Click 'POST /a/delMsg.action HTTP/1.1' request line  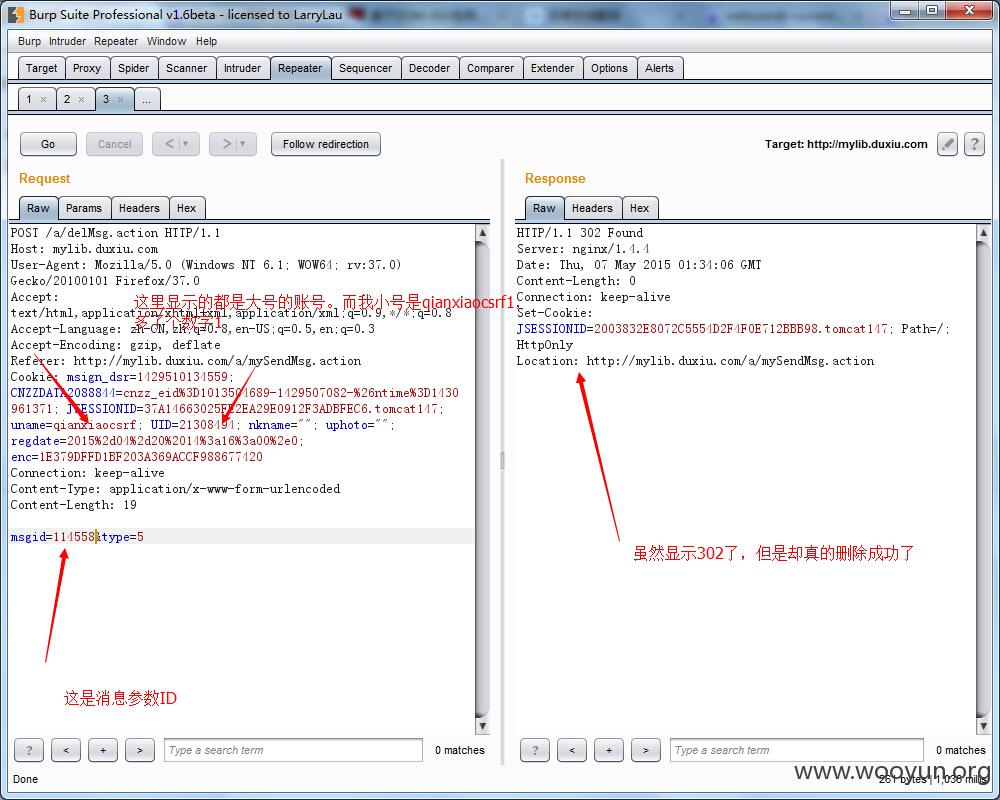[x=115, y=233]
